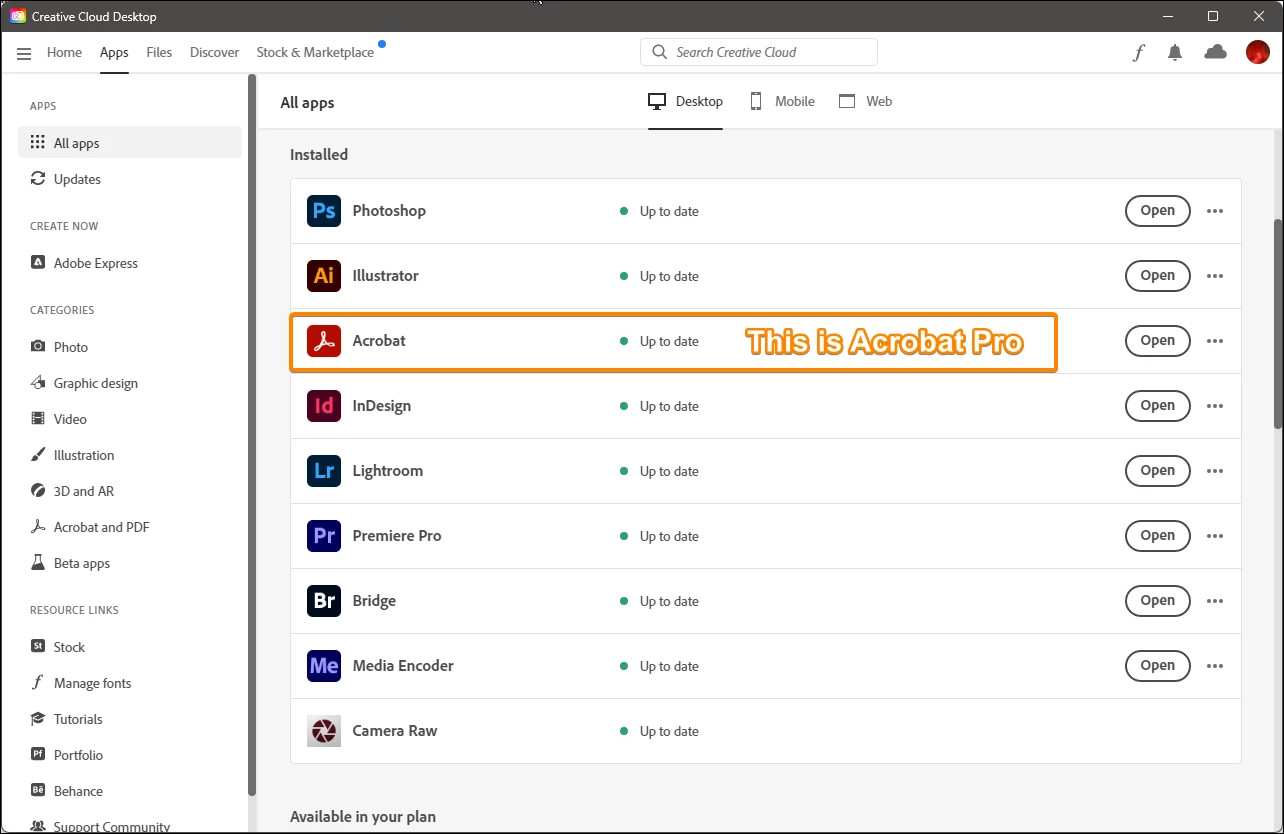Viewport: 1284px width, 834px height.
Task: Click the Acrobat app icon
Action: (x=324, y=341)
